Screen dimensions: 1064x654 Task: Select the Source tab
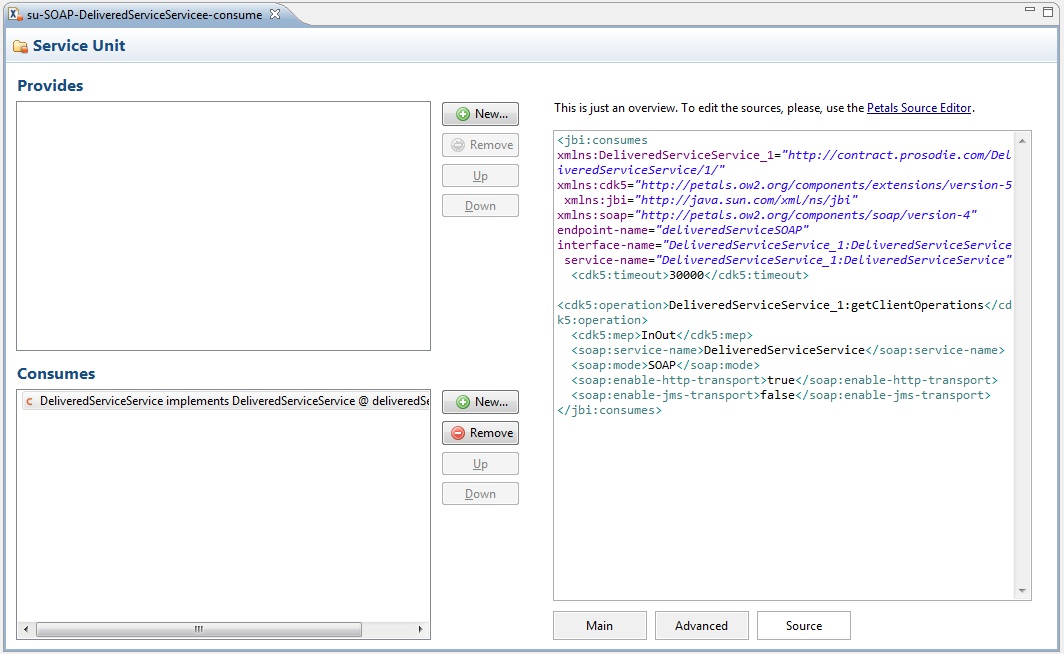[x=803, y=626]
